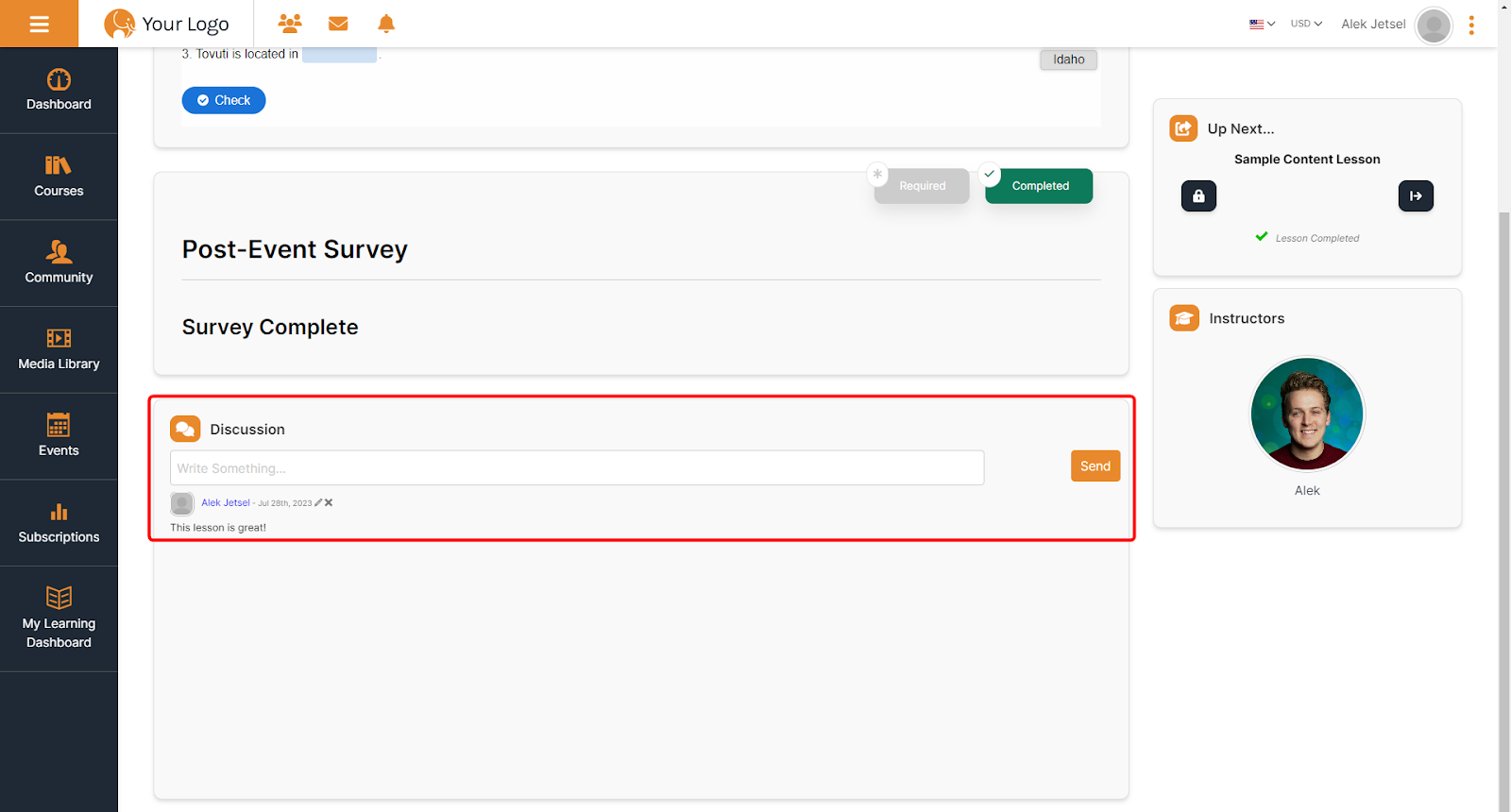Screen dimensions: 1511x812
Task: Click the instructor name Alek
Action: 1307,491
